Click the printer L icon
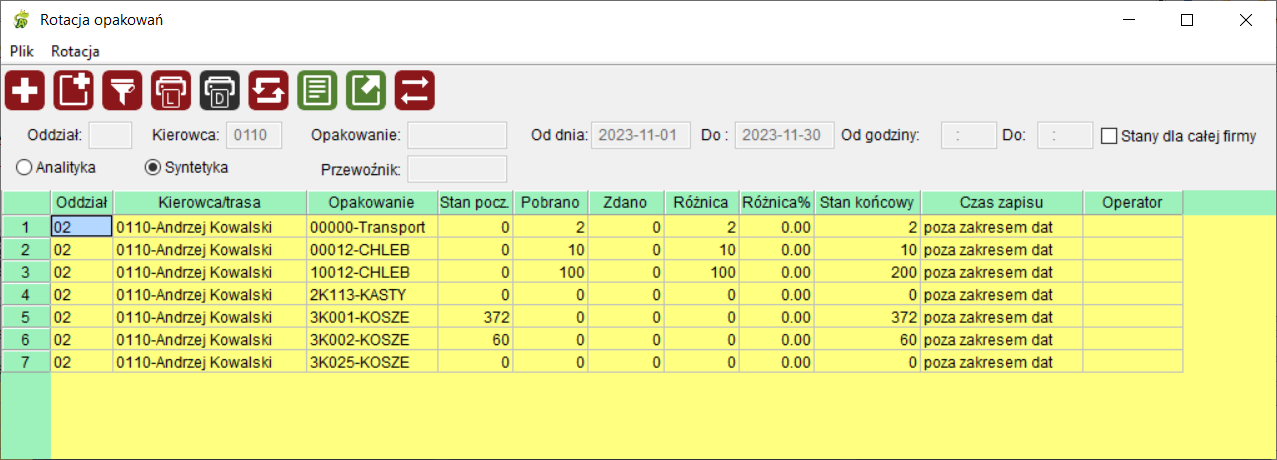1277x460 pixels. click(x=171, y=91)
